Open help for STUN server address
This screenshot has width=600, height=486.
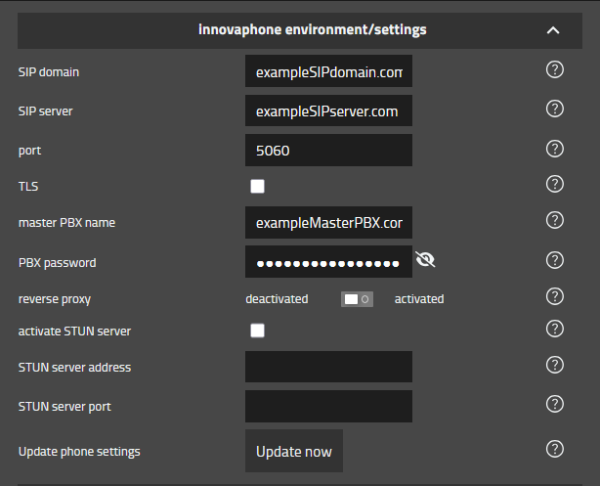point(554,365)
